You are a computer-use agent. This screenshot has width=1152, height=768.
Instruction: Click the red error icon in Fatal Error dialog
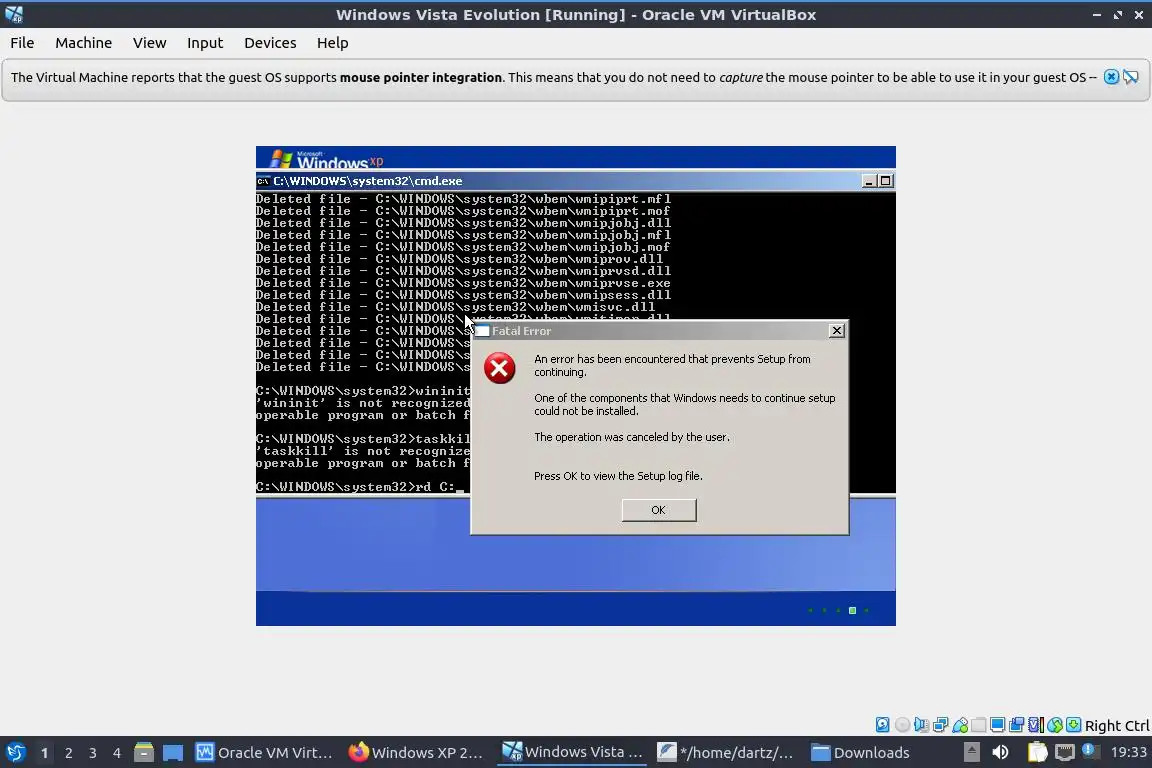[500, 368]
